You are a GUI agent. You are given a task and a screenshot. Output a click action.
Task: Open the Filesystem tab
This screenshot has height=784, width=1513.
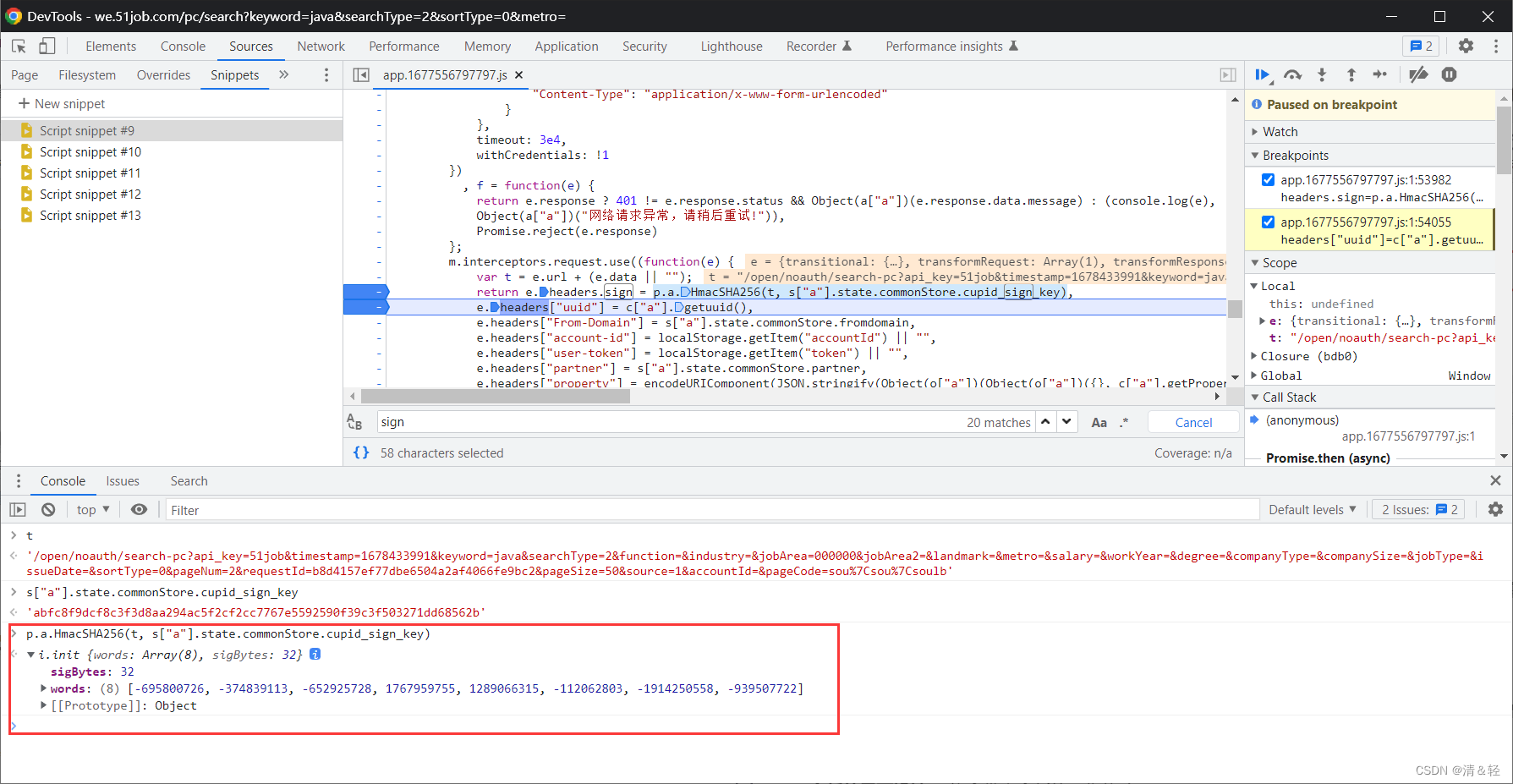[x=87, y=75]
